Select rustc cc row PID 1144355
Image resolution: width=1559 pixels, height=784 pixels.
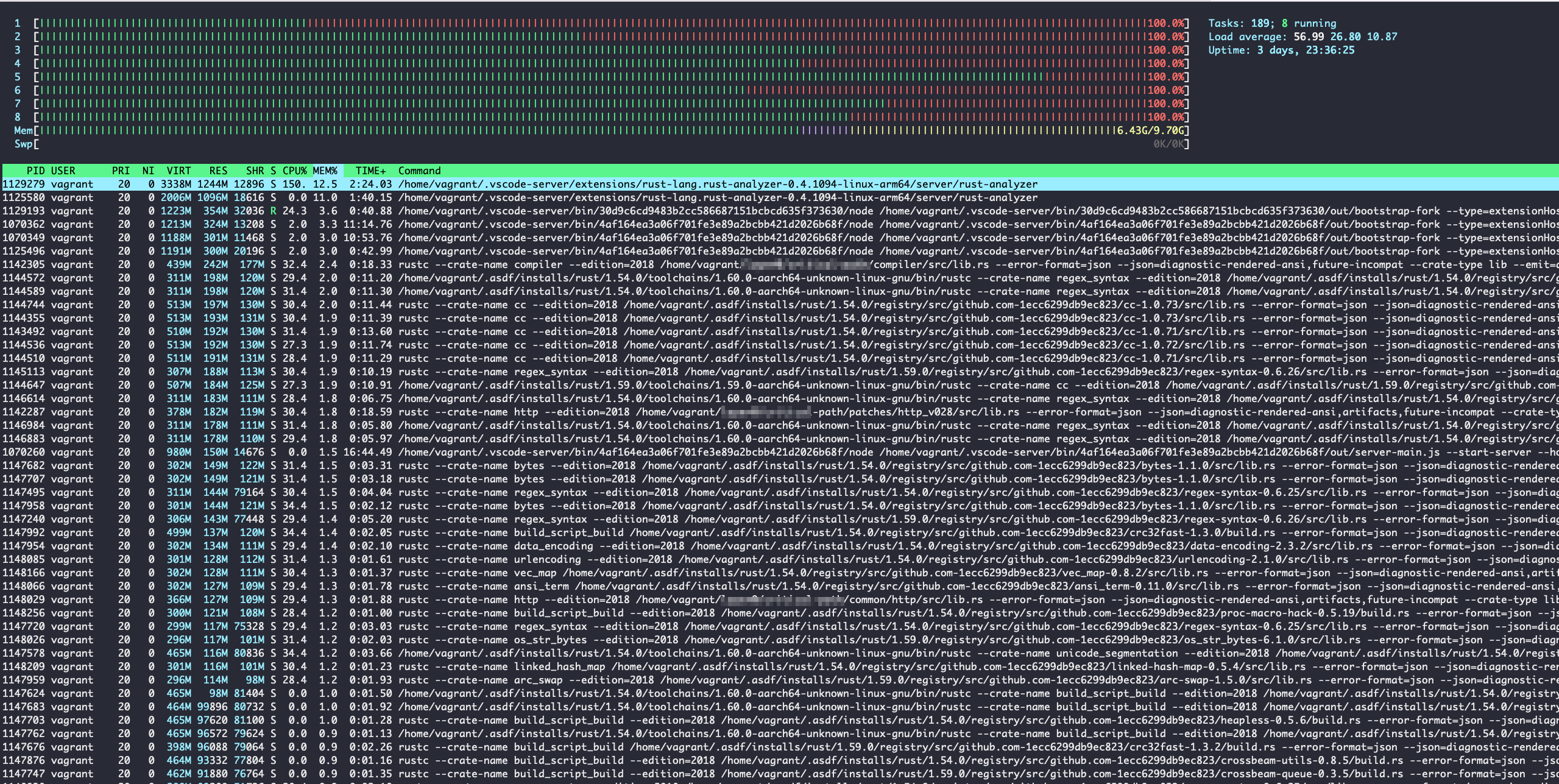(779, 318)
